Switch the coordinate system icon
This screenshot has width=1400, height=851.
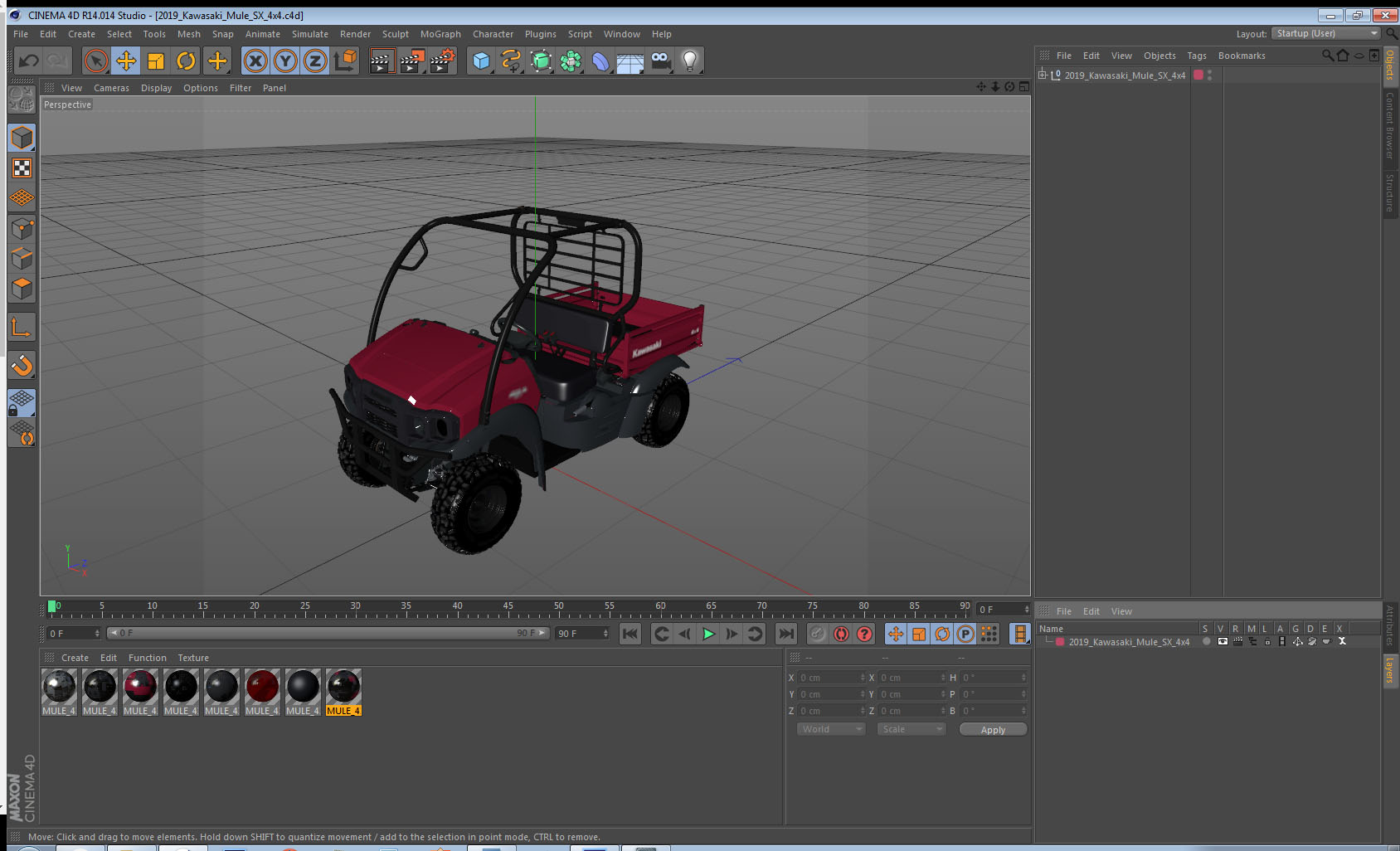(x=345, y=61)
